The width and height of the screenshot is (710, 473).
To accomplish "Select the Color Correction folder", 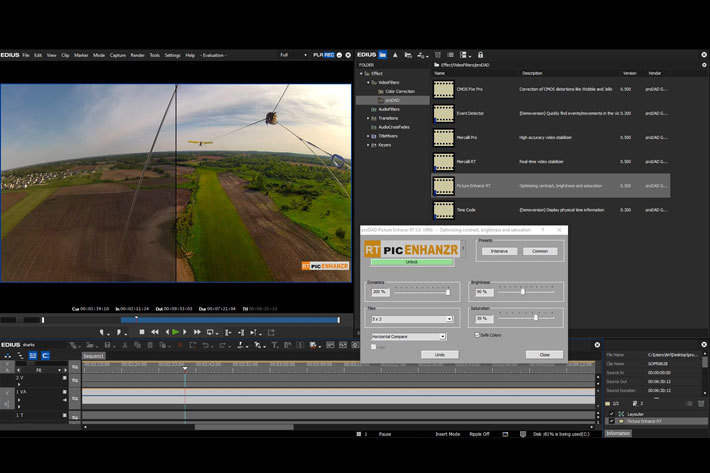I will click(400, 91).
